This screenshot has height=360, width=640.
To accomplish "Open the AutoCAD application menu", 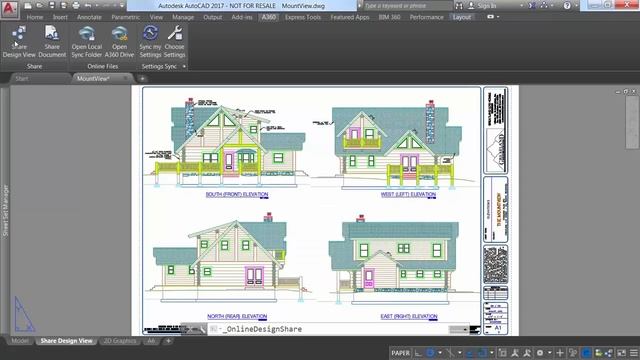I will click(x=9, y=9).
